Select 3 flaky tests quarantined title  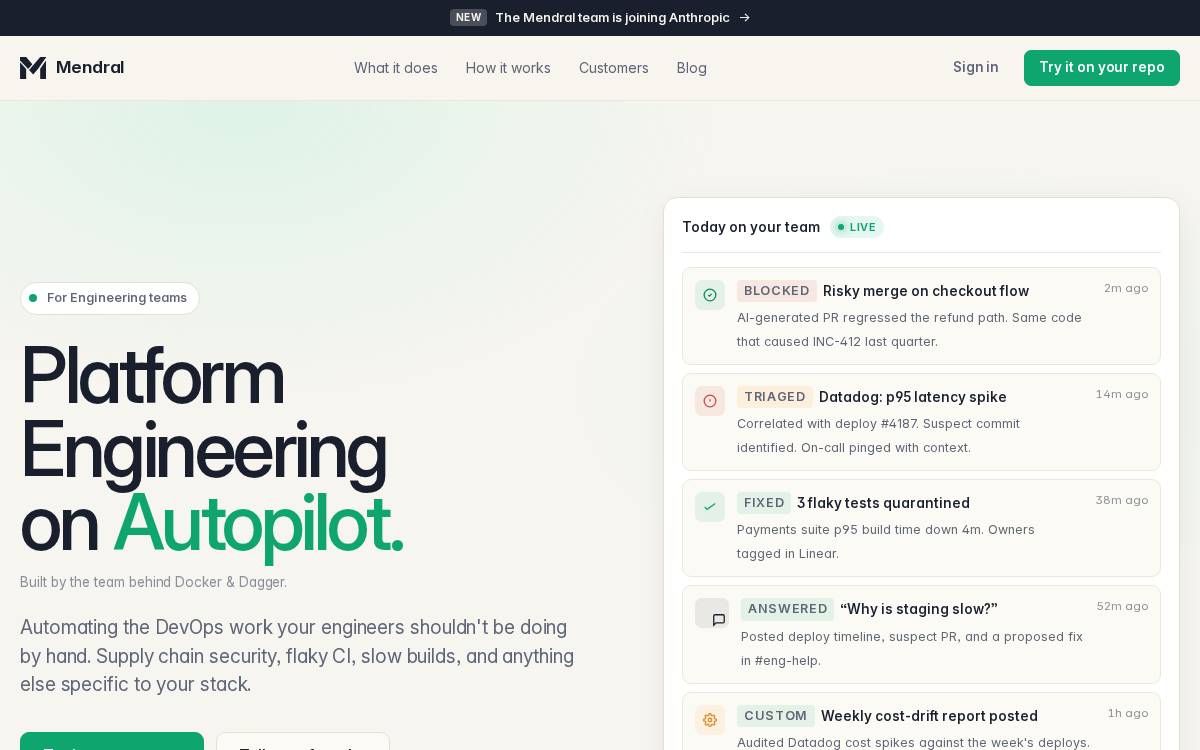coord(883,503)
